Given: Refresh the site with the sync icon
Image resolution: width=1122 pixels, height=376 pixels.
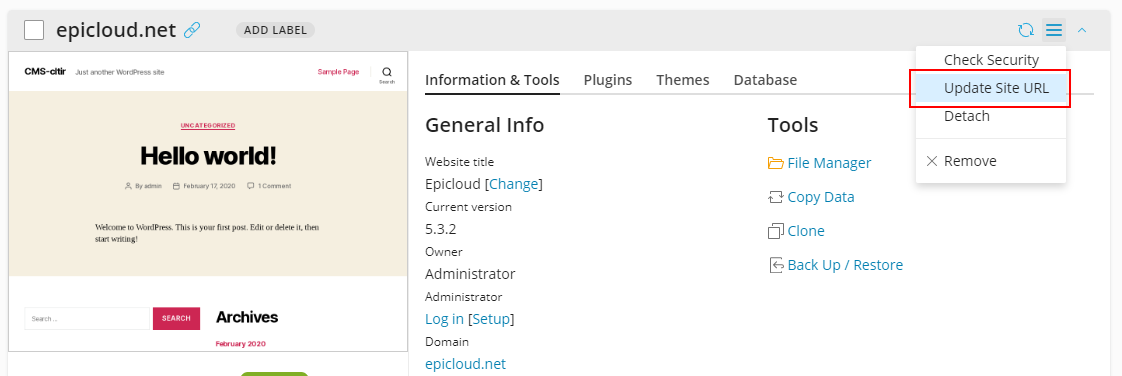Looking at the screenshot, I should tap(1025, 30).
